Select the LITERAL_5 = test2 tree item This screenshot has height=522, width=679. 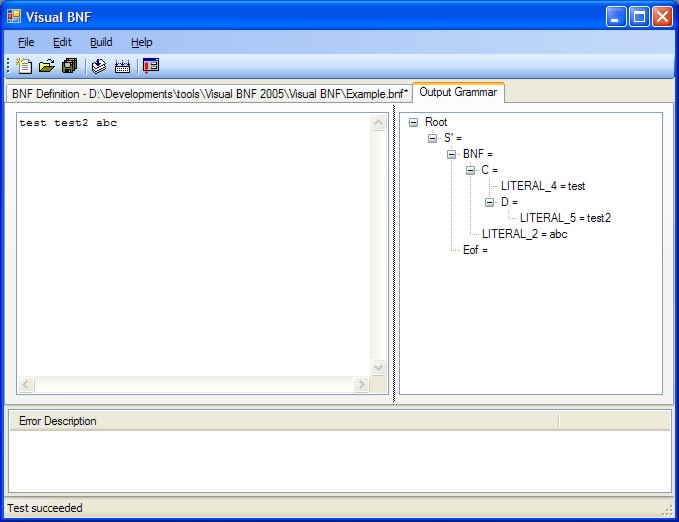[565, 218]
